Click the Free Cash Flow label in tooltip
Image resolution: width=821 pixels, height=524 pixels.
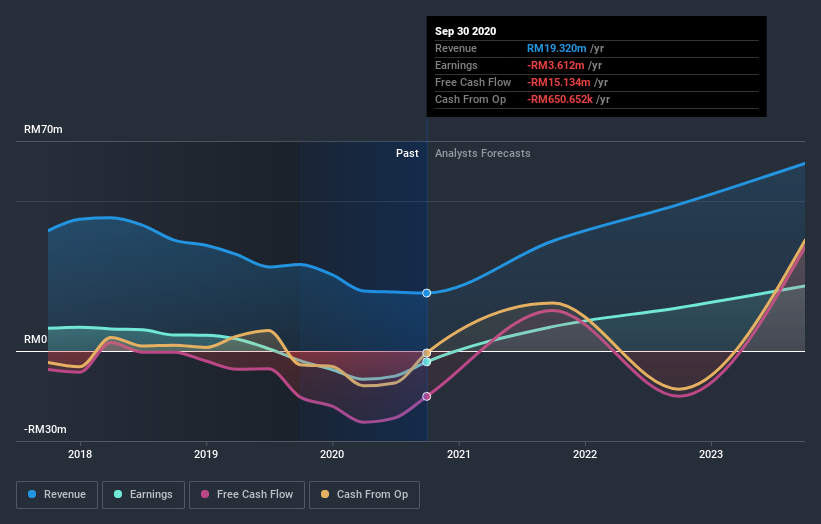pyautogui.click(x=473, y=82)
